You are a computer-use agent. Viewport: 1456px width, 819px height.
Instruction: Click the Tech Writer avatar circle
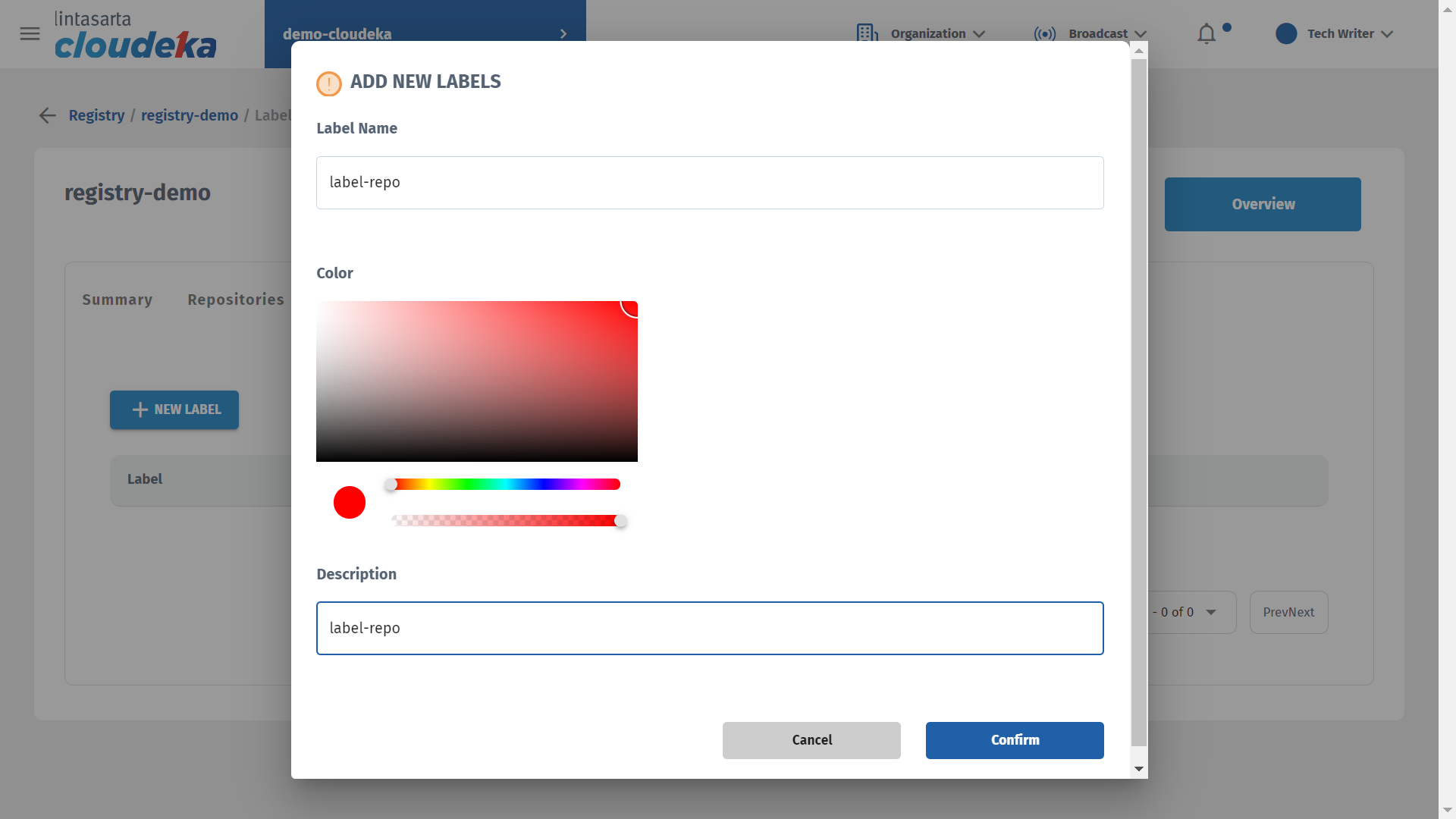click(x=1286, y=33)
